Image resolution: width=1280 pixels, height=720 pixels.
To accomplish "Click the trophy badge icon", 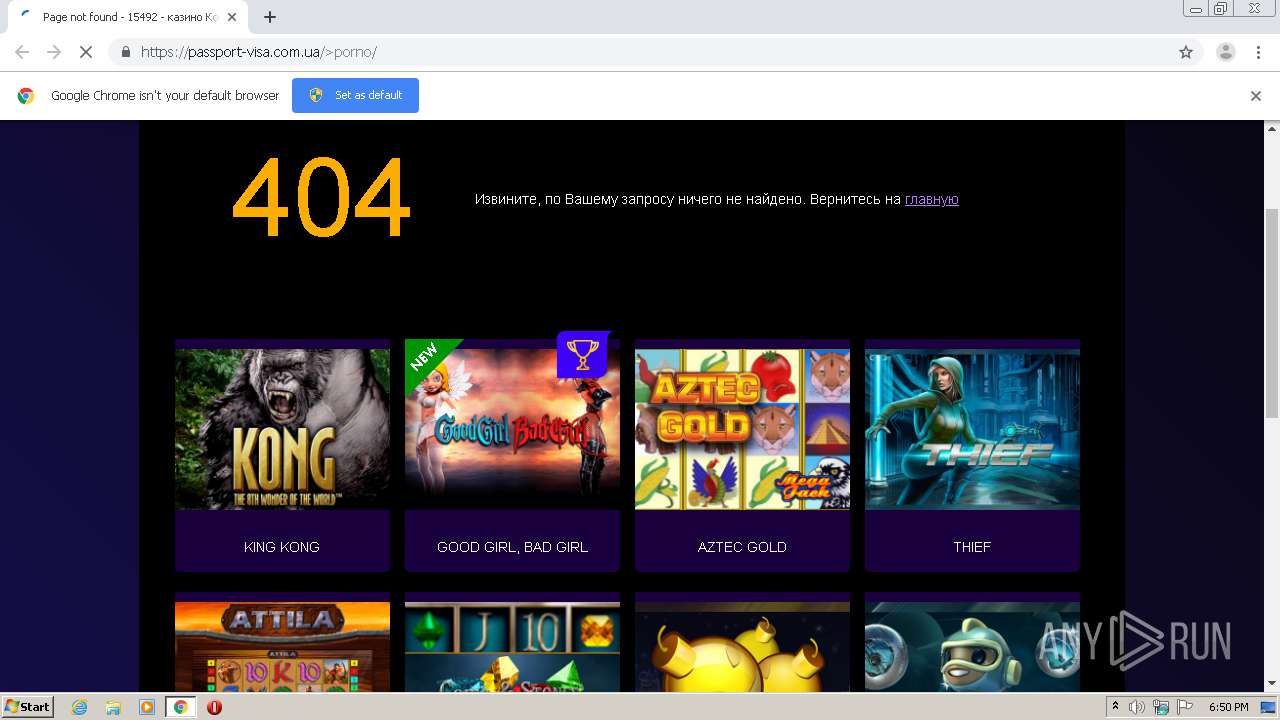I will [x=582, y=354].
